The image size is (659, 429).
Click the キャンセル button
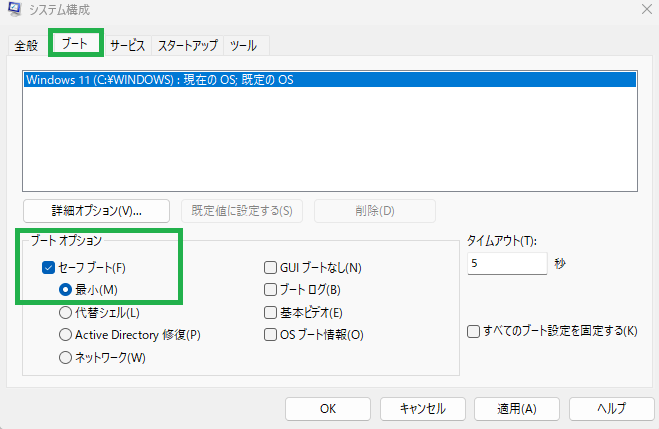[423, 409]
